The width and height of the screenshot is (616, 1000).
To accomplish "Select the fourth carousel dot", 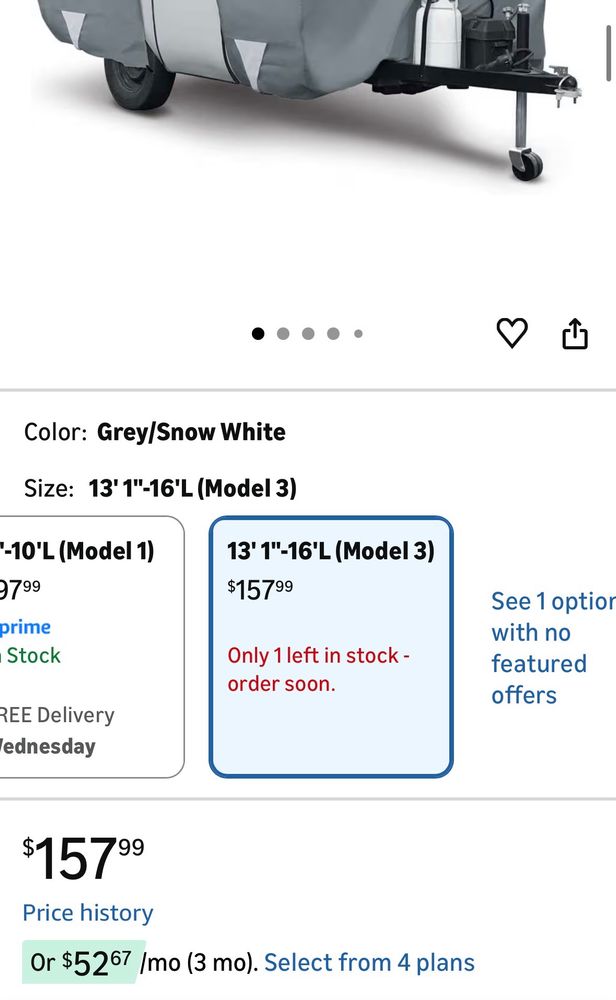I will click(x=331, y=332).
